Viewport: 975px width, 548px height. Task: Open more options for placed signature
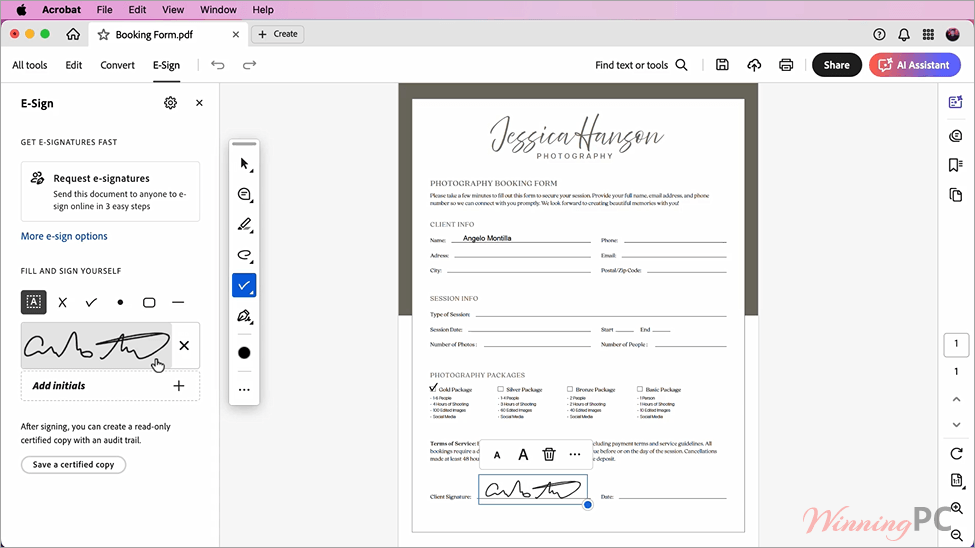575,454
